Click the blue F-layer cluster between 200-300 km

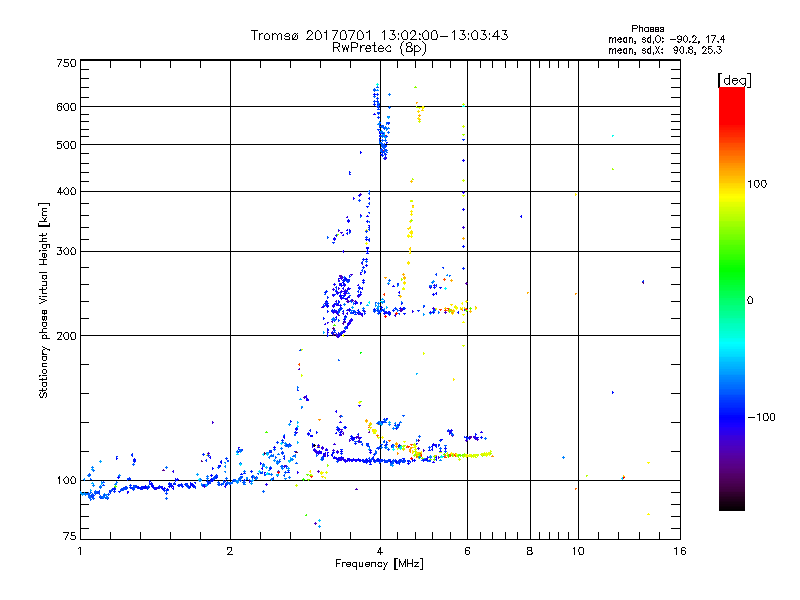(342, 306)
